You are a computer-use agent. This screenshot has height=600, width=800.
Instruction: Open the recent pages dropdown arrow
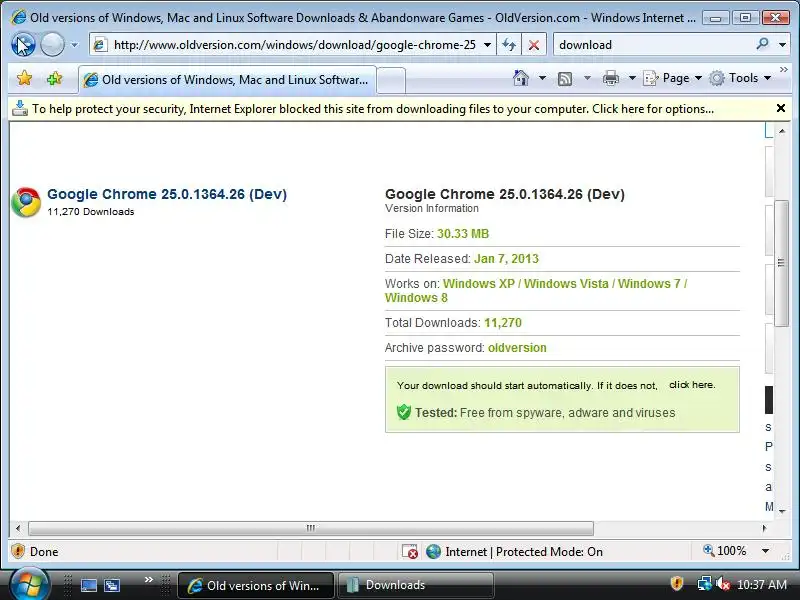point(74,45)
